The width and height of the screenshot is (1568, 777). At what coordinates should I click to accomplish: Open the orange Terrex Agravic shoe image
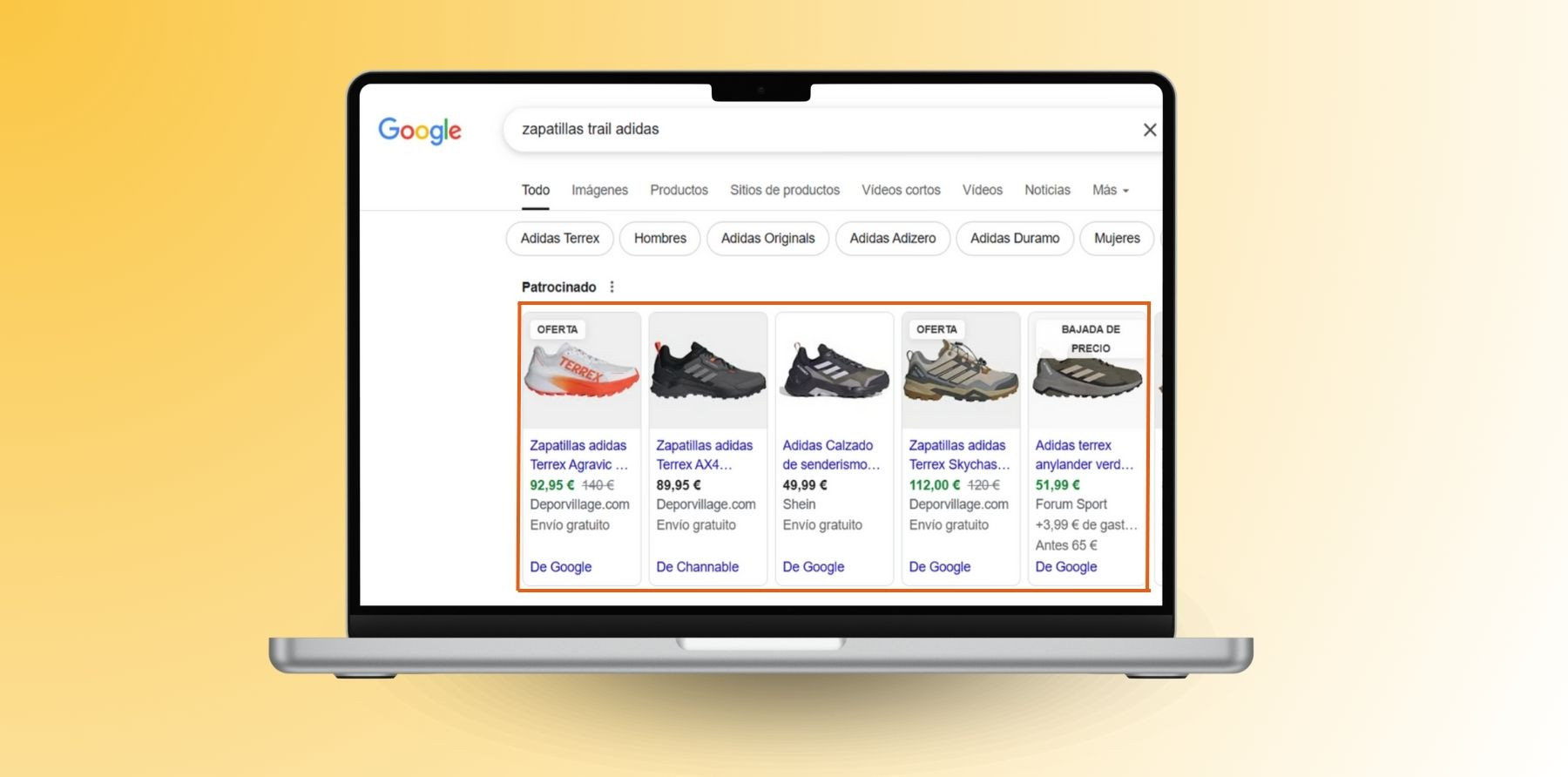coord(581,371)
